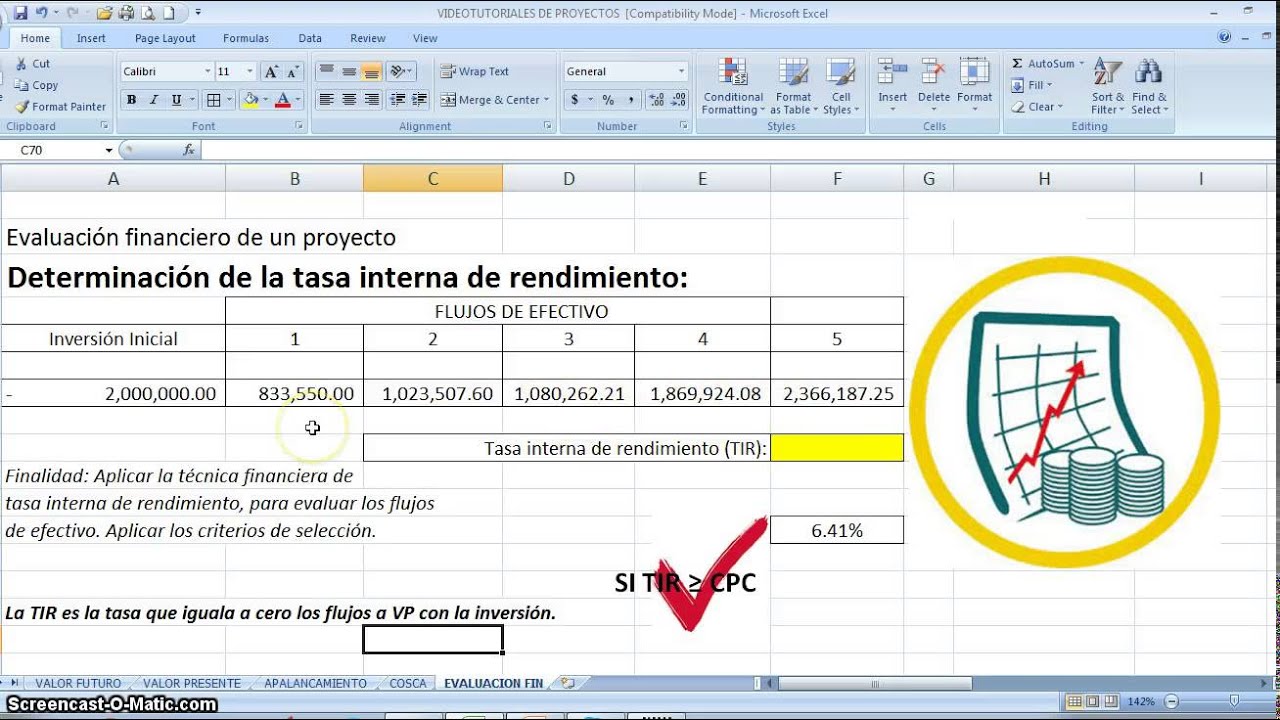The height and width of the screenshot is (720, 1280).
Task: Switch to Page Layout view in status bar
Action: [x=1094, y=702]
